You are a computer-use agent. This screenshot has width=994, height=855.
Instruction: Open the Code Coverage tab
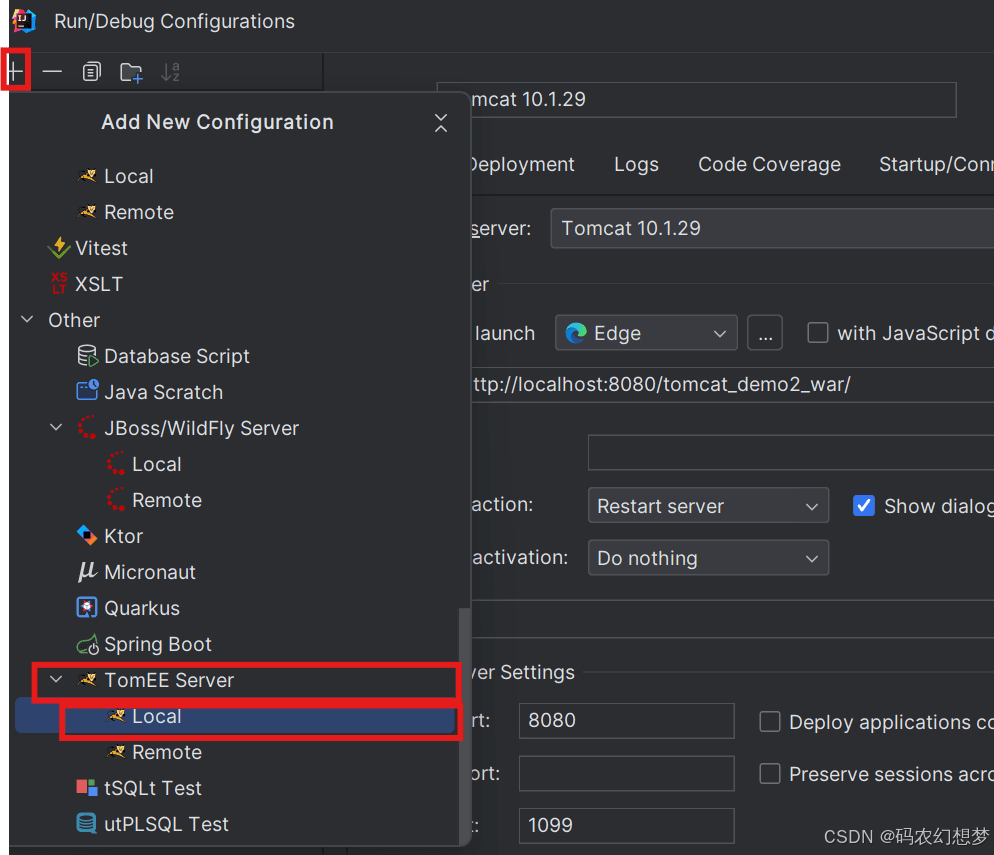click(x=769, y=164)
